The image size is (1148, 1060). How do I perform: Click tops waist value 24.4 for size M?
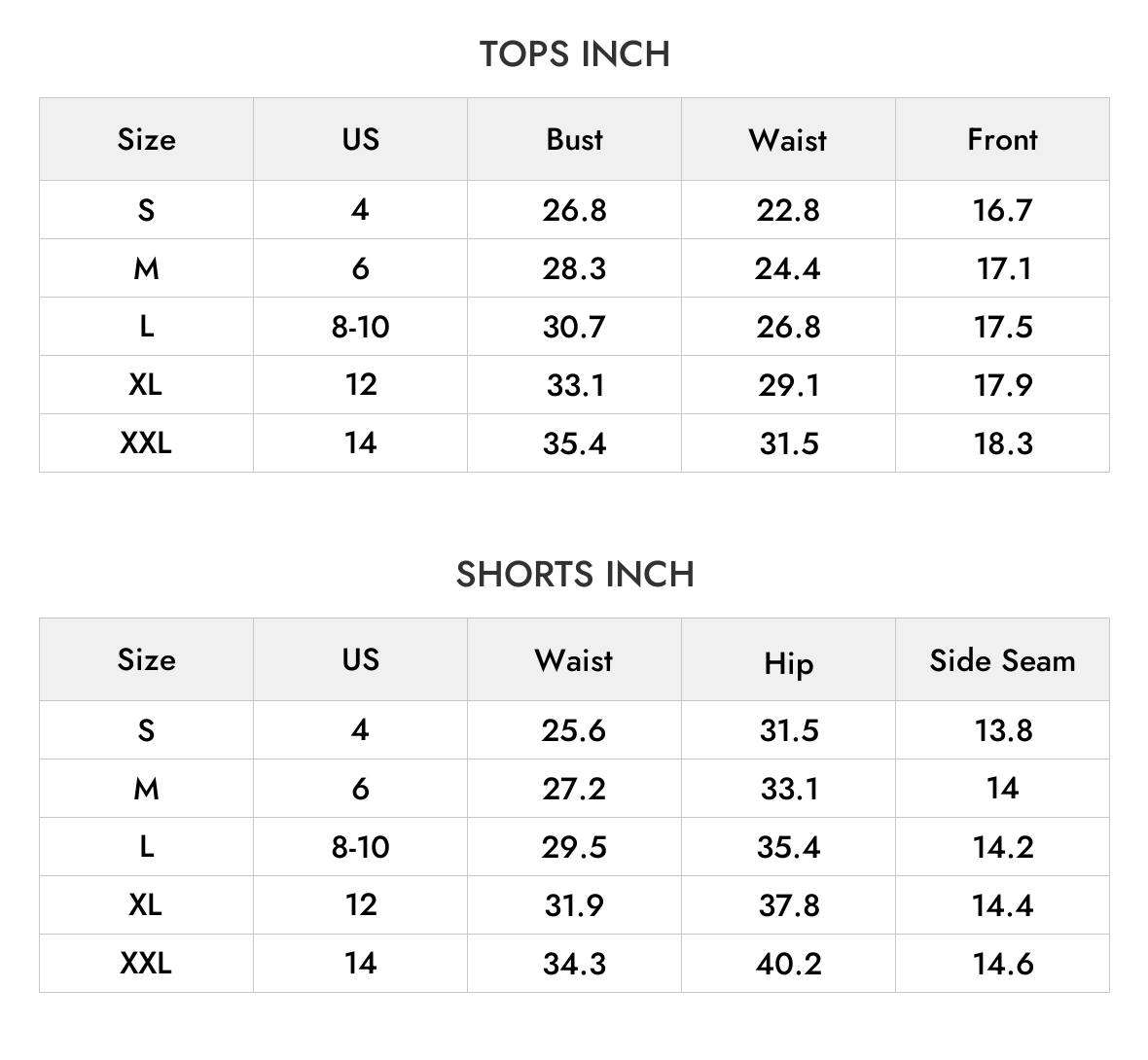[788, 268]
